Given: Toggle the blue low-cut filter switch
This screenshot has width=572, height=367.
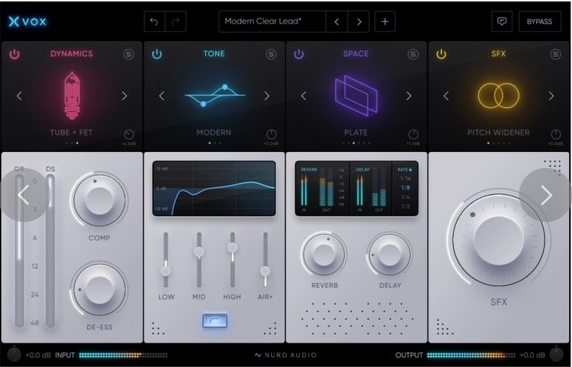Looking at the screenshot, I should click(x=215, y=321).
